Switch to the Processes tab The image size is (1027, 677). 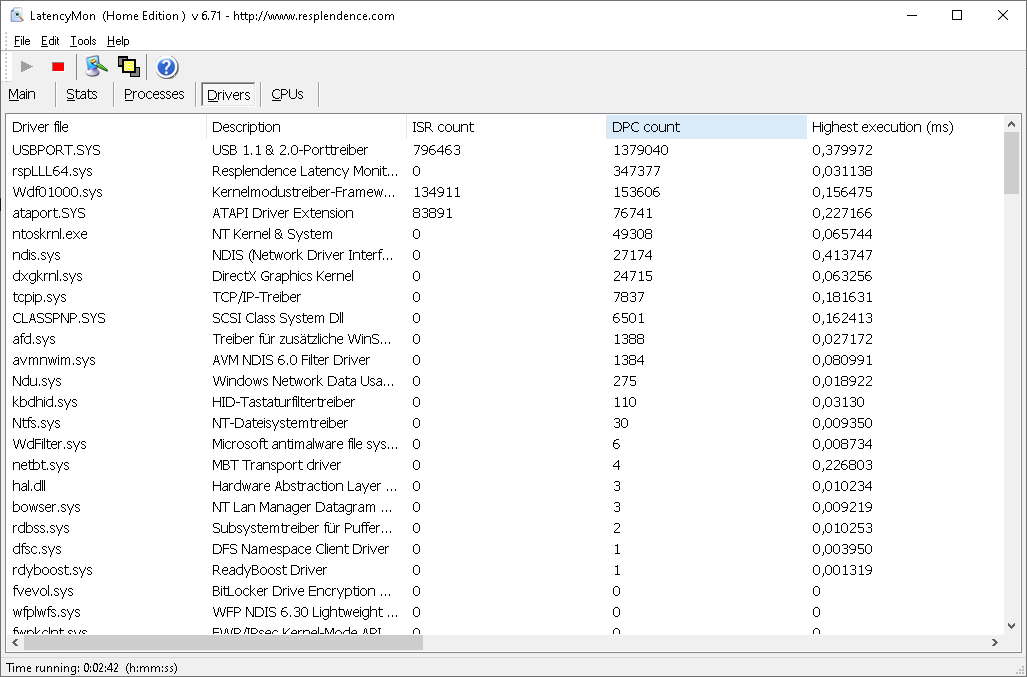pyautogui.click(x=154, y=94)
